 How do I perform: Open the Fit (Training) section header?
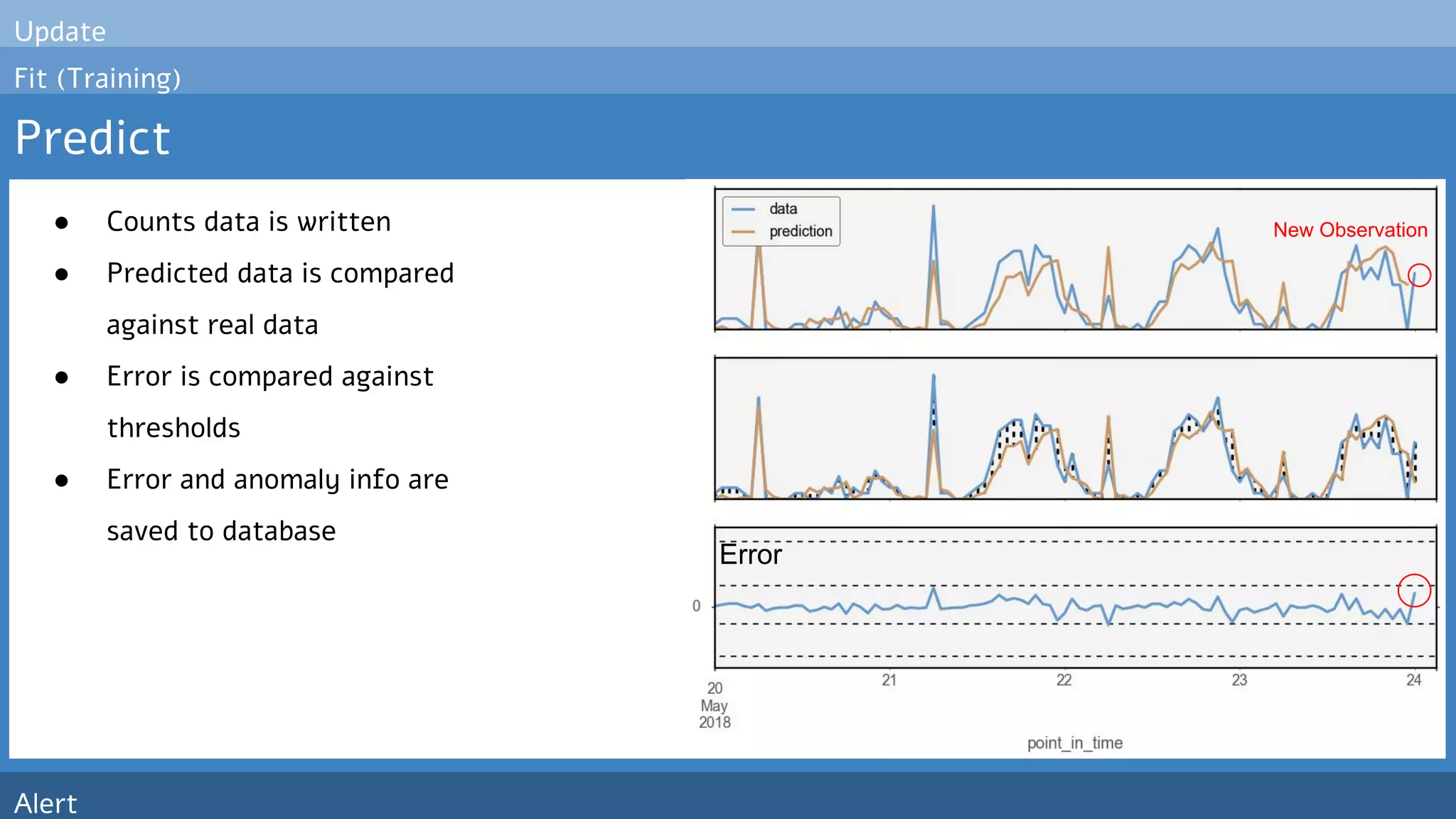pos(97,78)
